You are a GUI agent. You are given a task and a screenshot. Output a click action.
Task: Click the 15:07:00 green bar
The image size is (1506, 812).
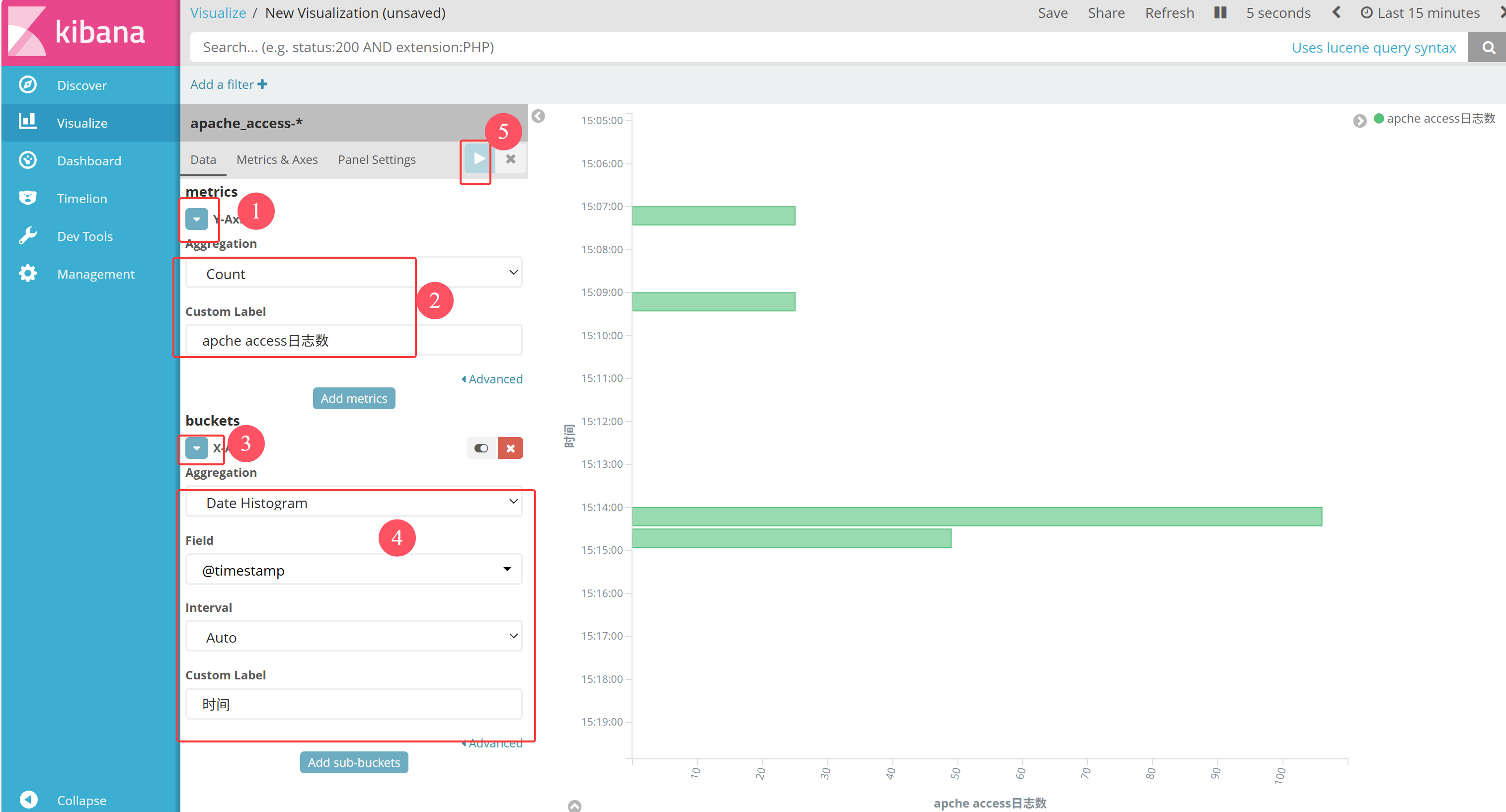(713, 216)
